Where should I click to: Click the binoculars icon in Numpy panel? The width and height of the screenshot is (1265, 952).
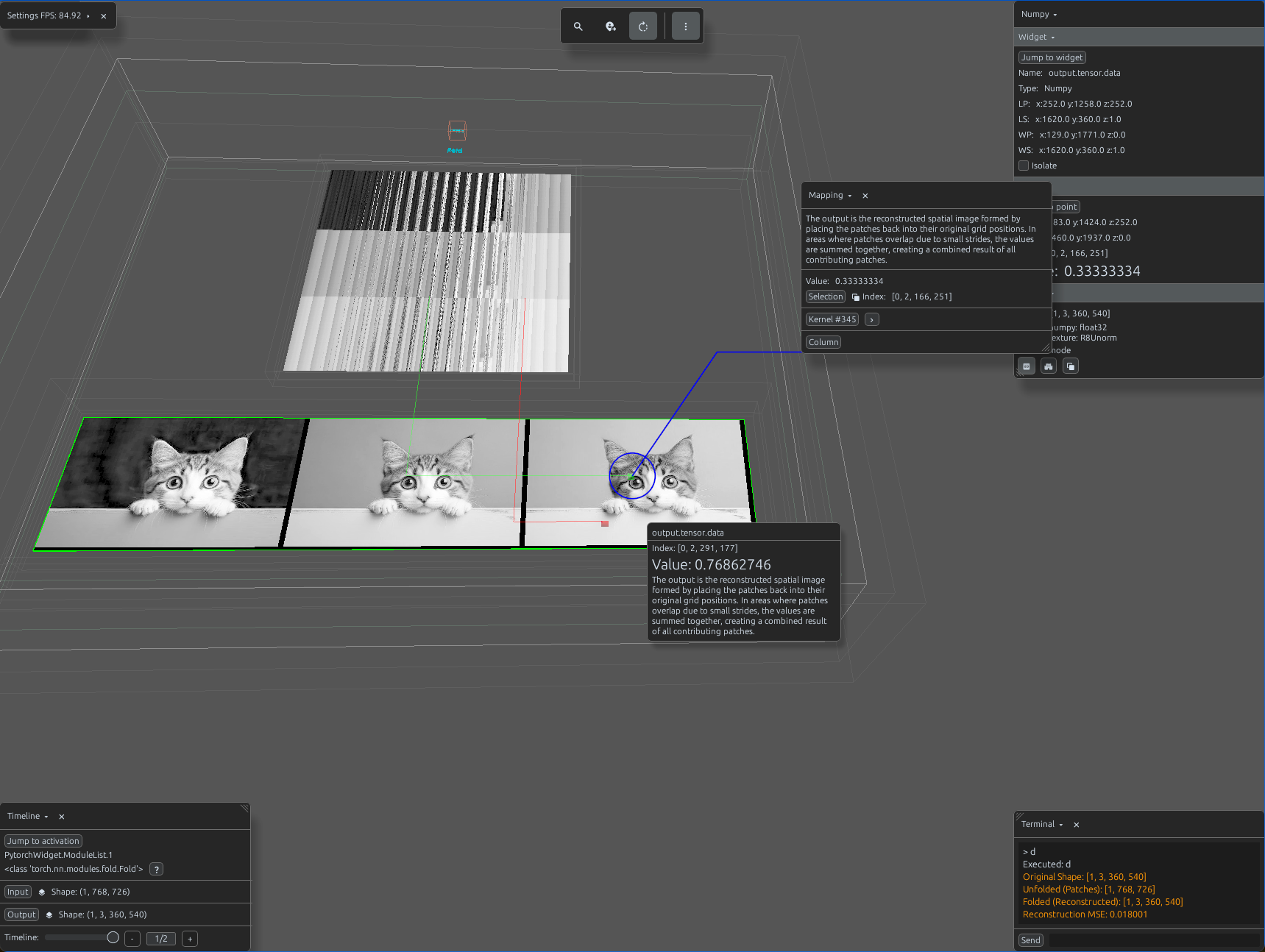click(x=1049, y=366)
